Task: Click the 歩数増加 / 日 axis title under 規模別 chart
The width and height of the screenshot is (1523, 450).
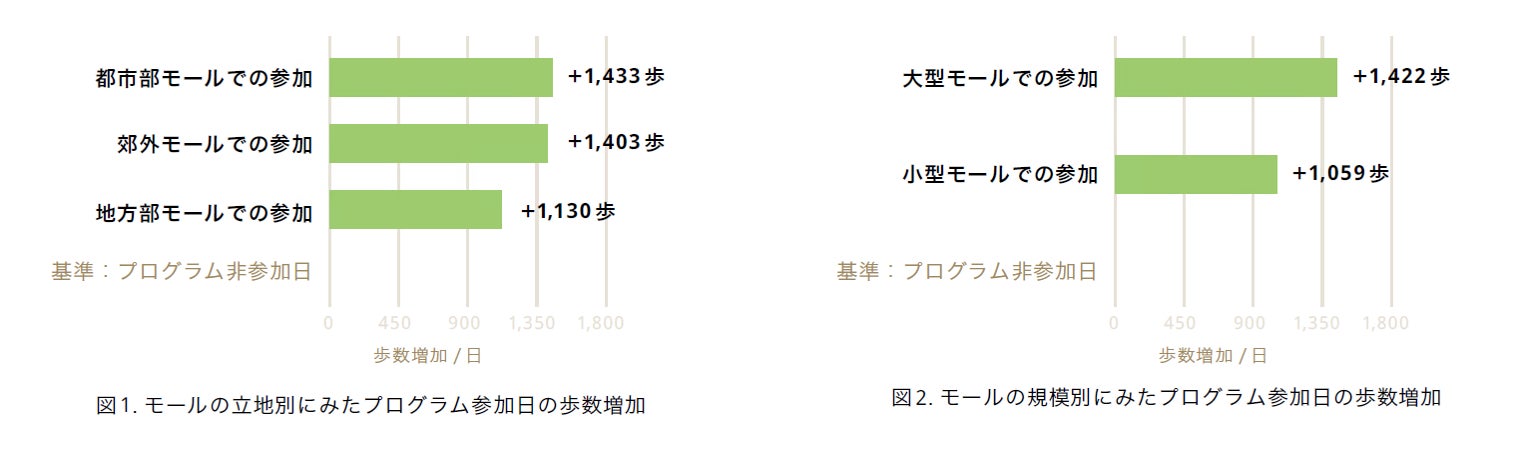Action: [x=1213, y=355]
